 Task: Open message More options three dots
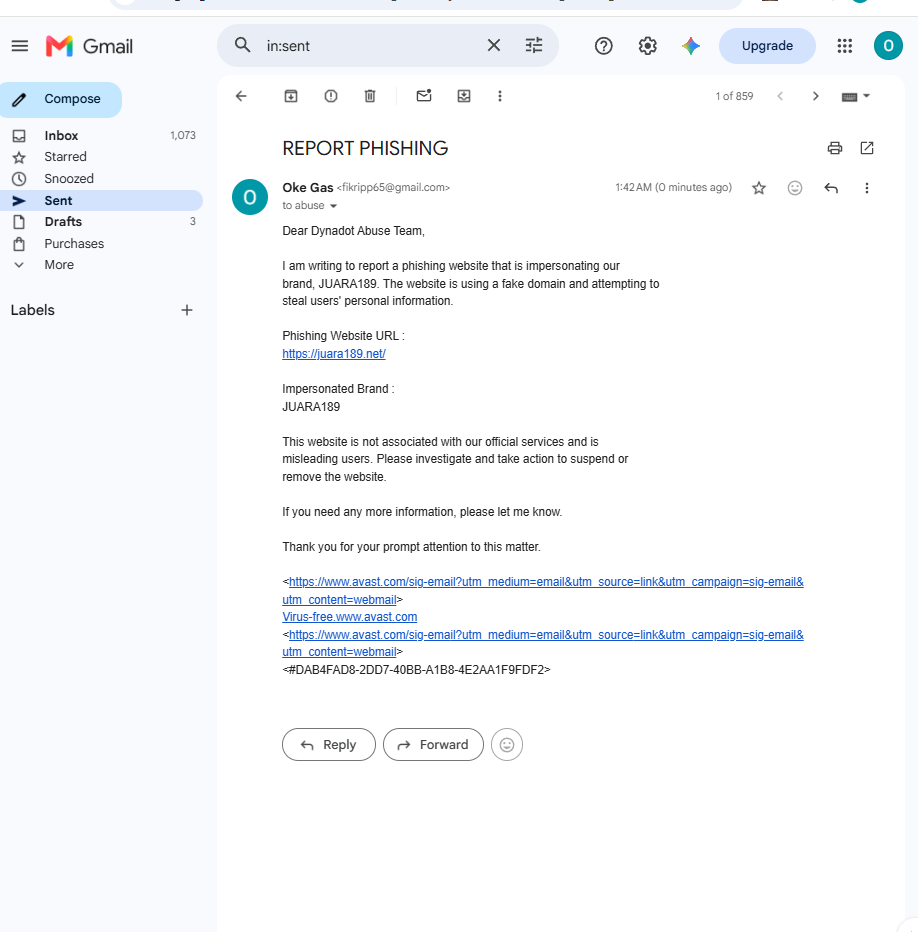(867, 188)
